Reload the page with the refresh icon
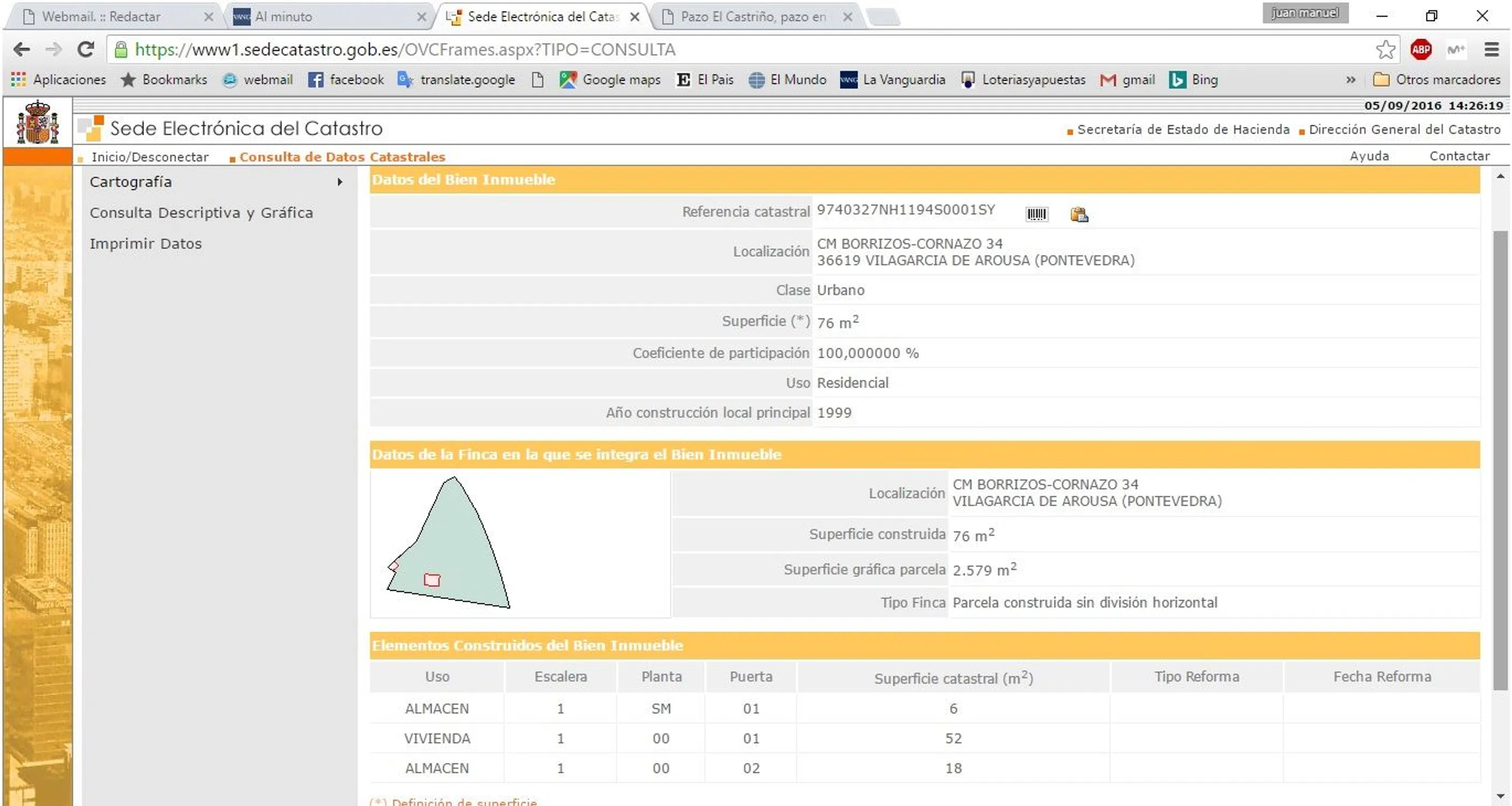1512x806 pixels. click(x=86, y=50)
